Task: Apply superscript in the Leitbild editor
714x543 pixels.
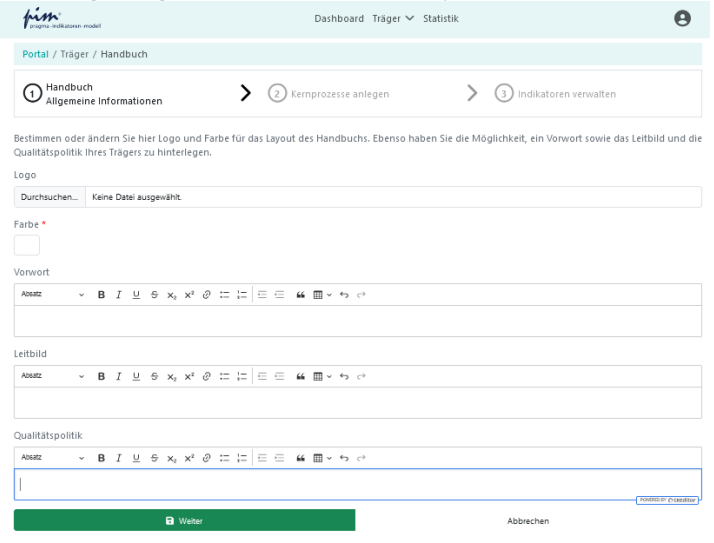Action: [189, 376]
